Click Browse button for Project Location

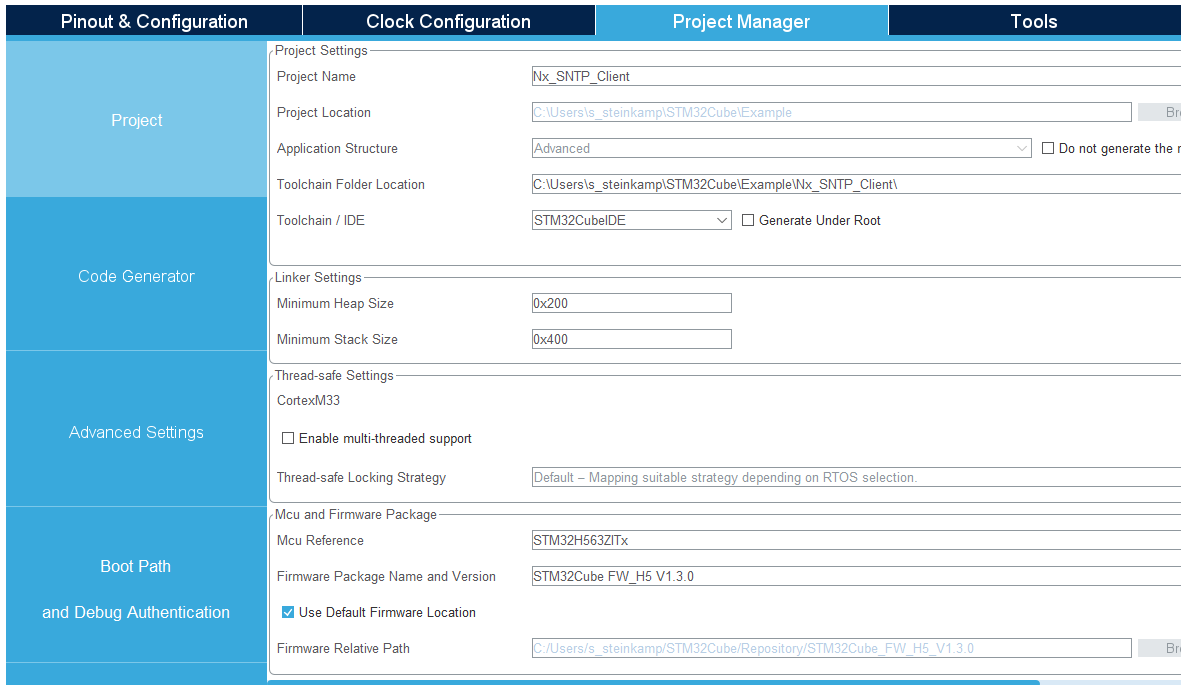[x=1159, y=112]
